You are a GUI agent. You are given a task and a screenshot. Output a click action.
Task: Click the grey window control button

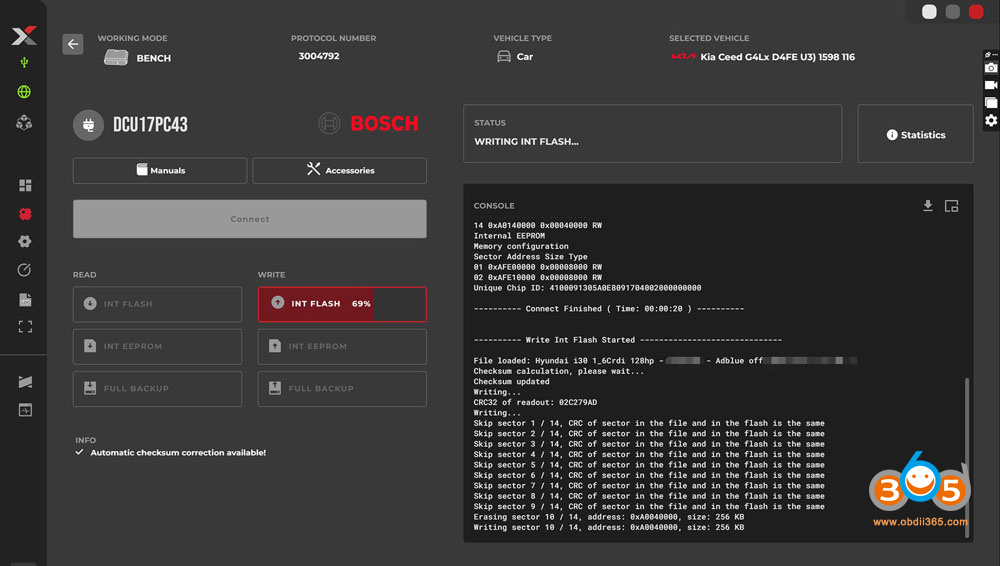(953, 11)
